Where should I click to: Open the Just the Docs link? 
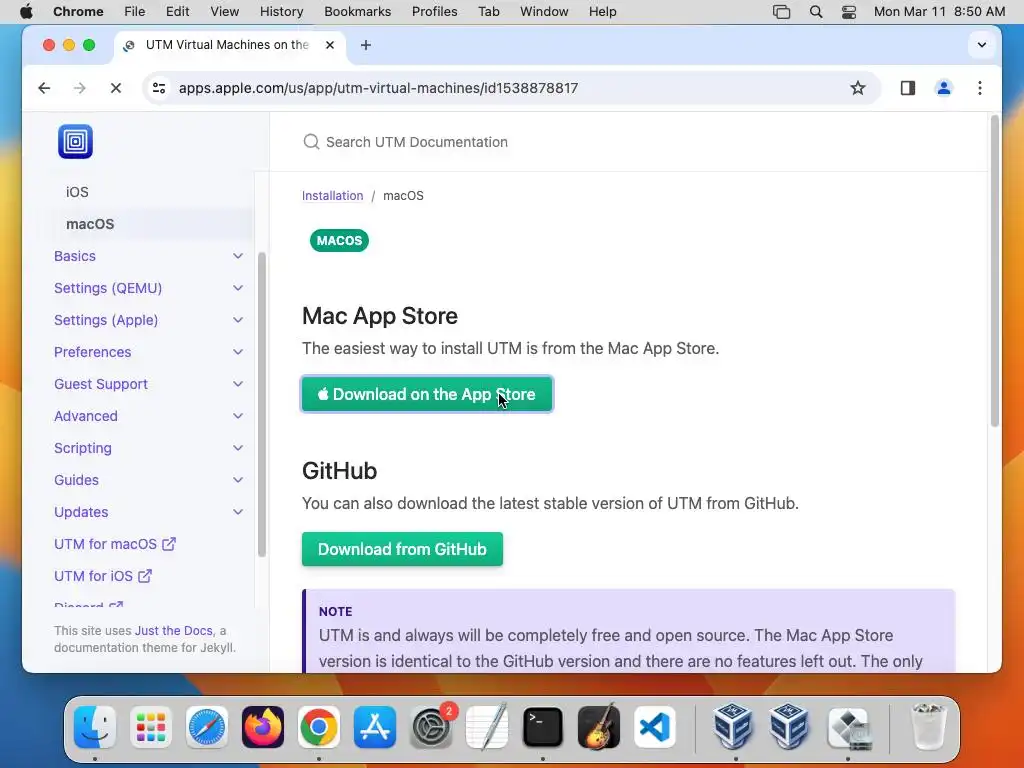point(174,631)
